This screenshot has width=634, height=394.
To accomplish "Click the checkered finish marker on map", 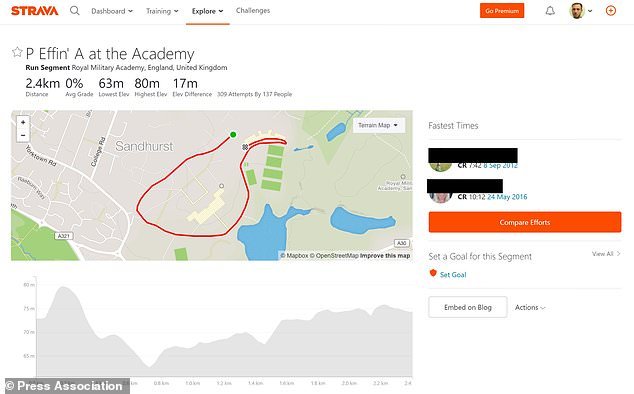I will pyautogui.click(x=245, y=147).
